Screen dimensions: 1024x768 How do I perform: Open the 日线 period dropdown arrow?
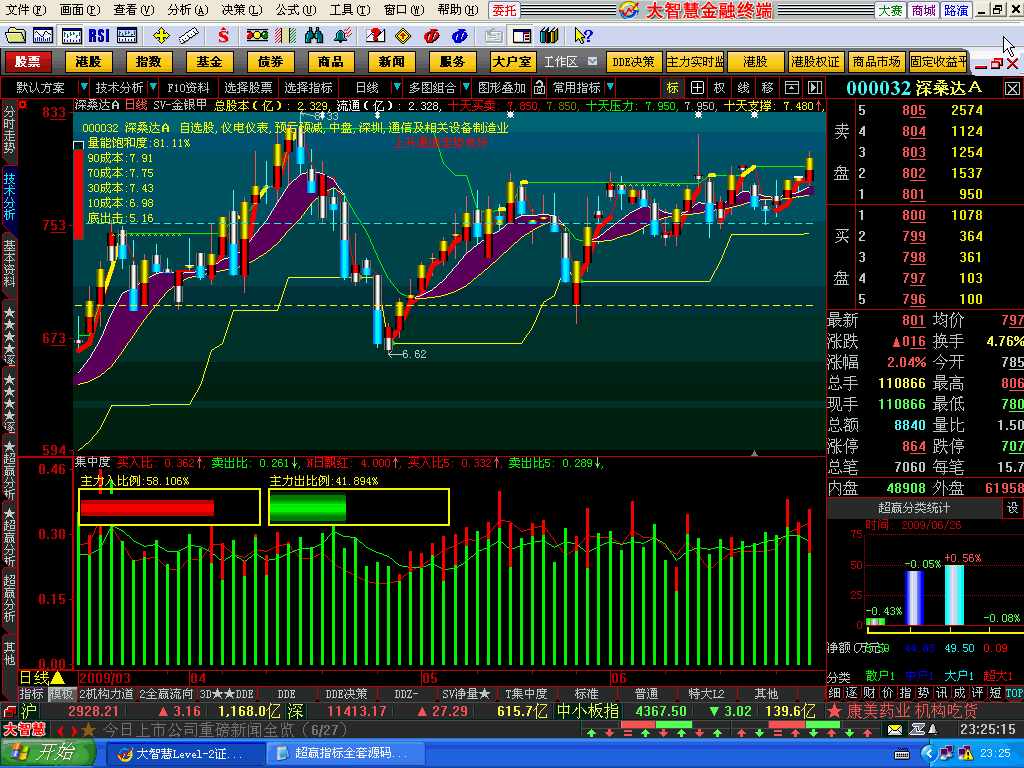tap(396, 87)
